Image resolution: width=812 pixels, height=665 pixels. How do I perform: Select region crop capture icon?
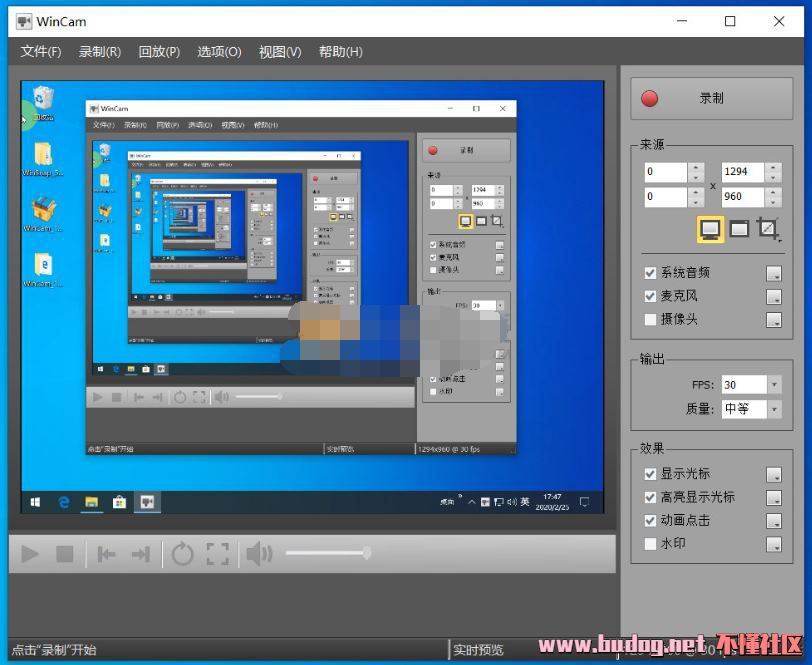pos(768,228)
